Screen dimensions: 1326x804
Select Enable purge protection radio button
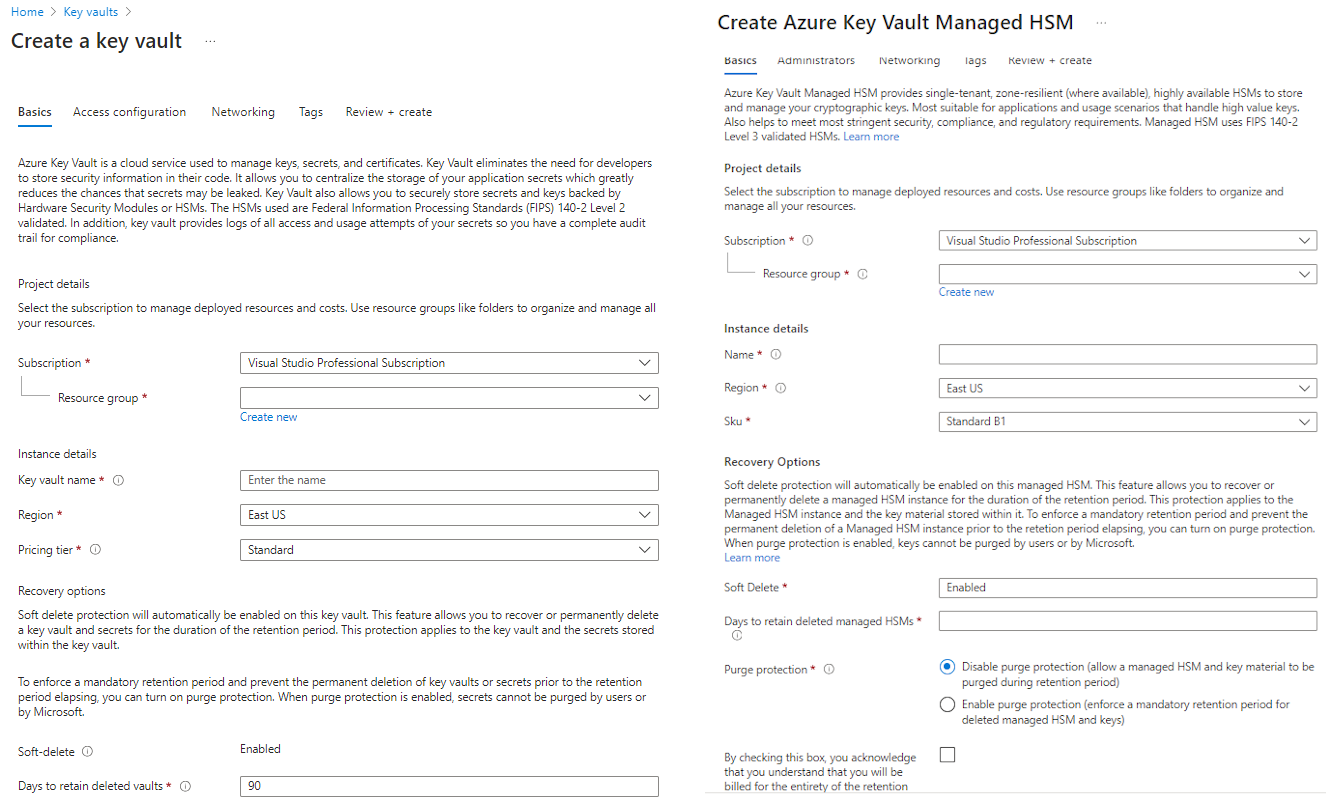[x=947, y=705]
